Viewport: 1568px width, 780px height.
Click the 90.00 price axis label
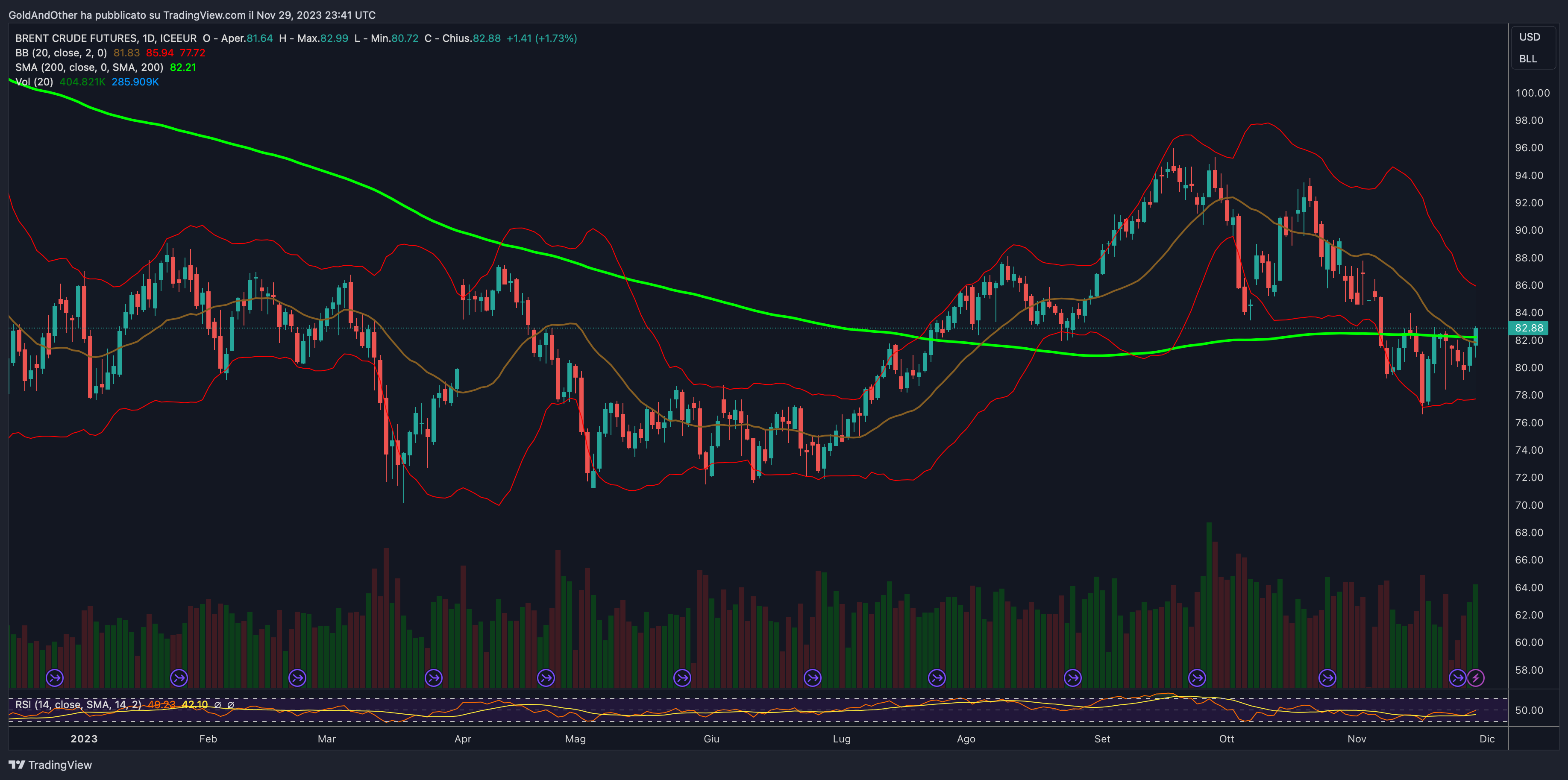click(1529, 230)
